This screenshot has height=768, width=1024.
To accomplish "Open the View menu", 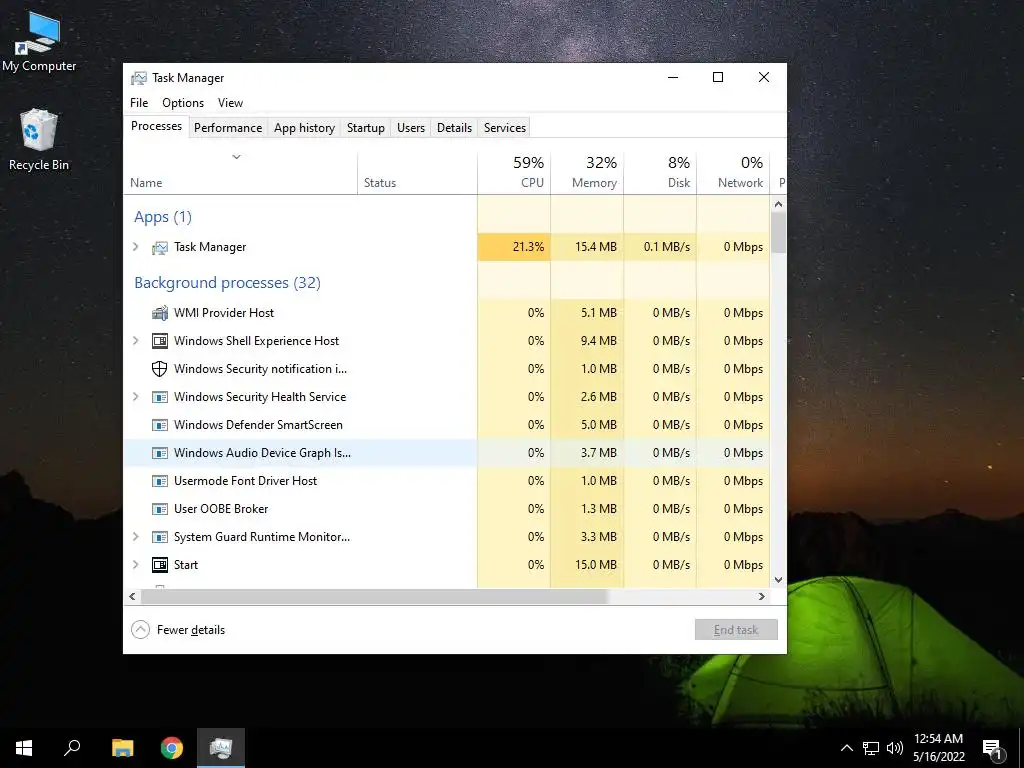I will [x=230, y=103].
